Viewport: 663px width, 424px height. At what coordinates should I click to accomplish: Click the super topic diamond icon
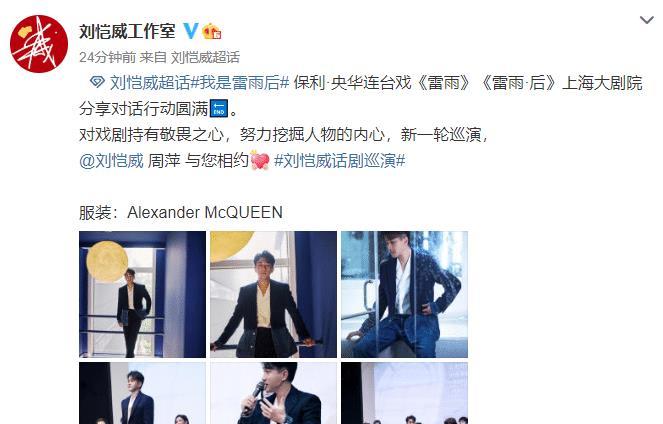[x=97, y=82]
